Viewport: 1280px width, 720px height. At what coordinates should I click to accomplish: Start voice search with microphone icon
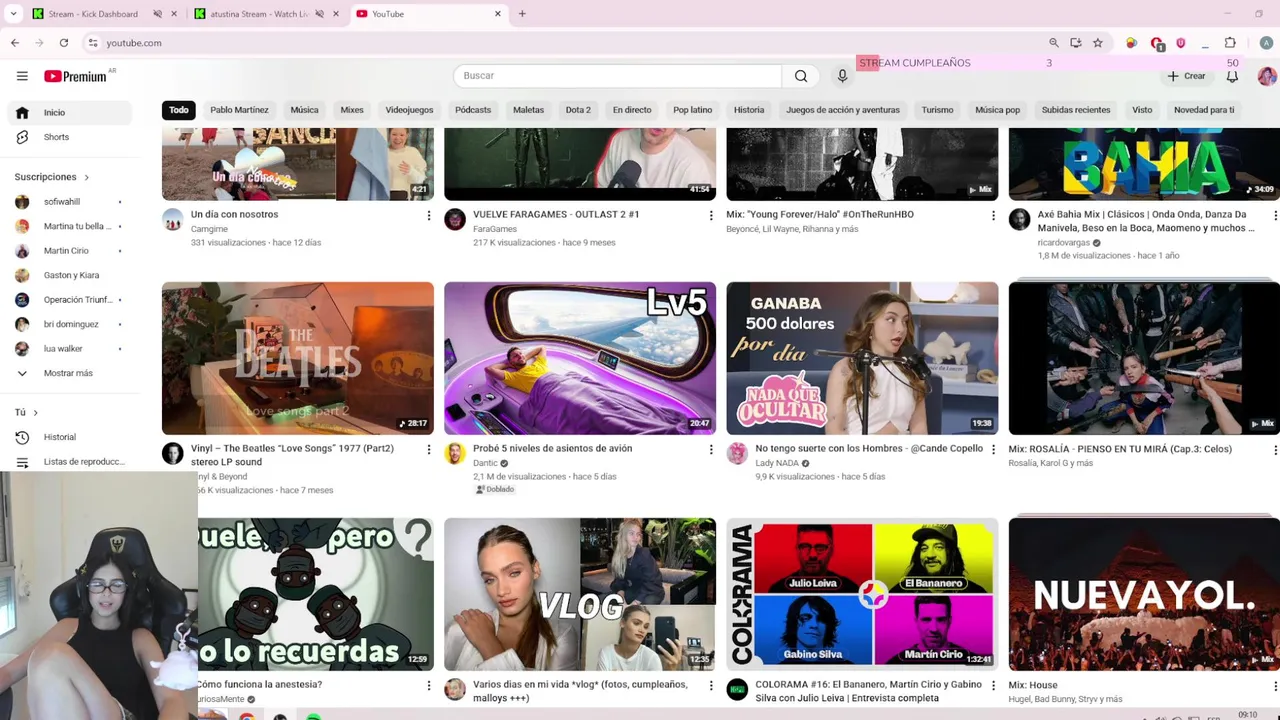[842, 76]
